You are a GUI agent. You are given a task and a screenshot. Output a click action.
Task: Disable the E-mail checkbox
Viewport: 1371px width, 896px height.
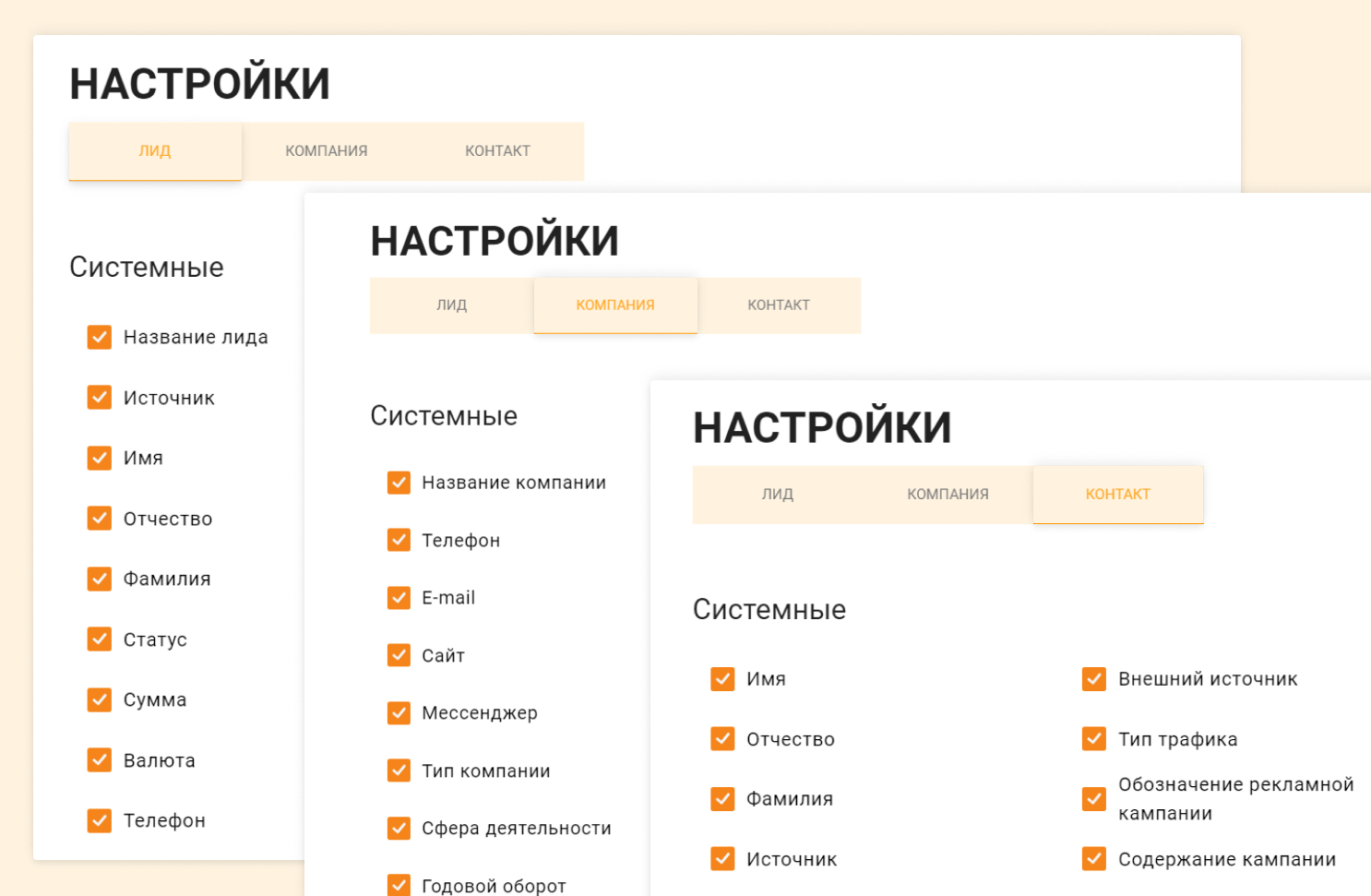coord(399,598)
